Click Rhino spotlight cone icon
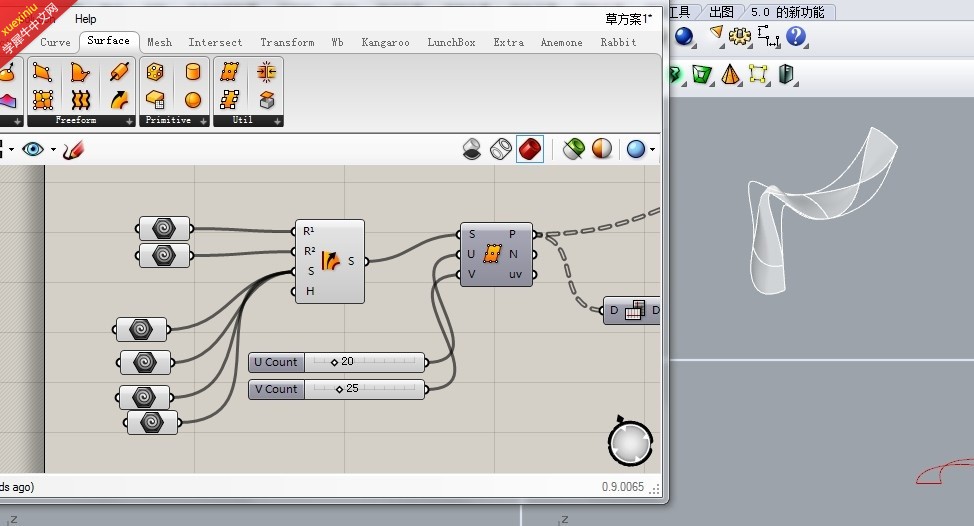This screenshot has width=974, height=526. (716, 34)
